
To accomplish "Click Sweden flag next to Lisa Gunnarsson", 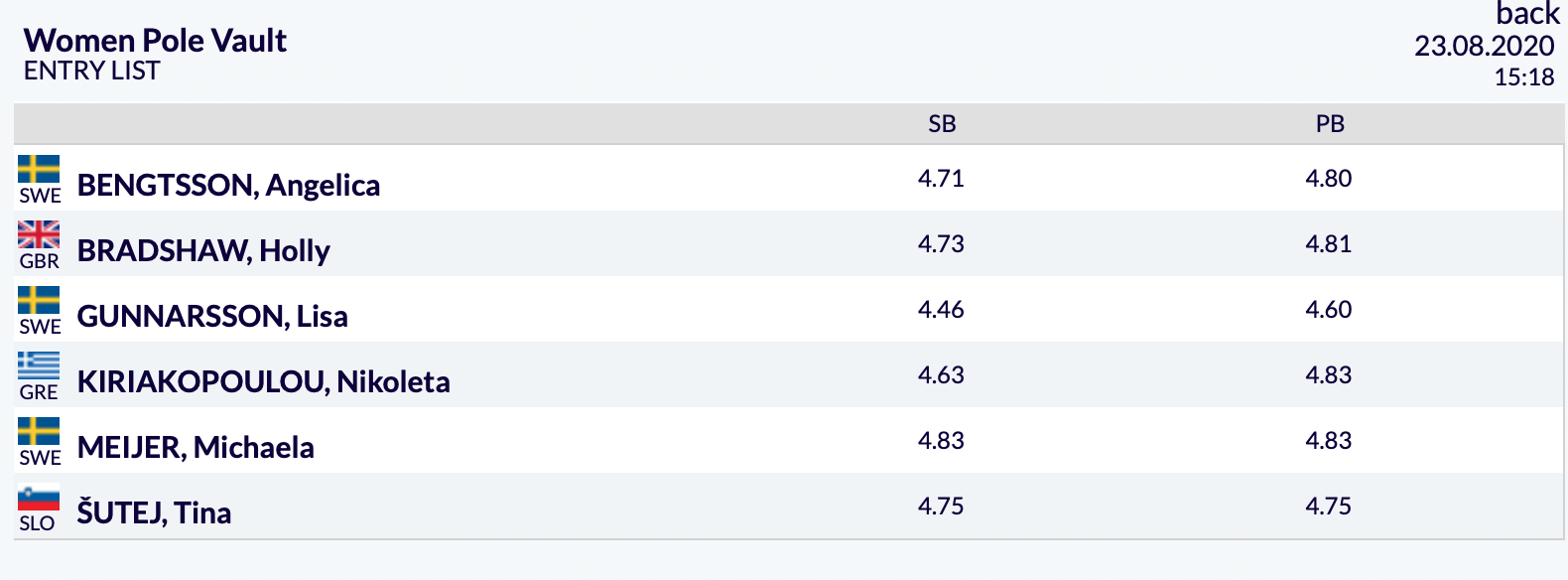I will [39, 301].
